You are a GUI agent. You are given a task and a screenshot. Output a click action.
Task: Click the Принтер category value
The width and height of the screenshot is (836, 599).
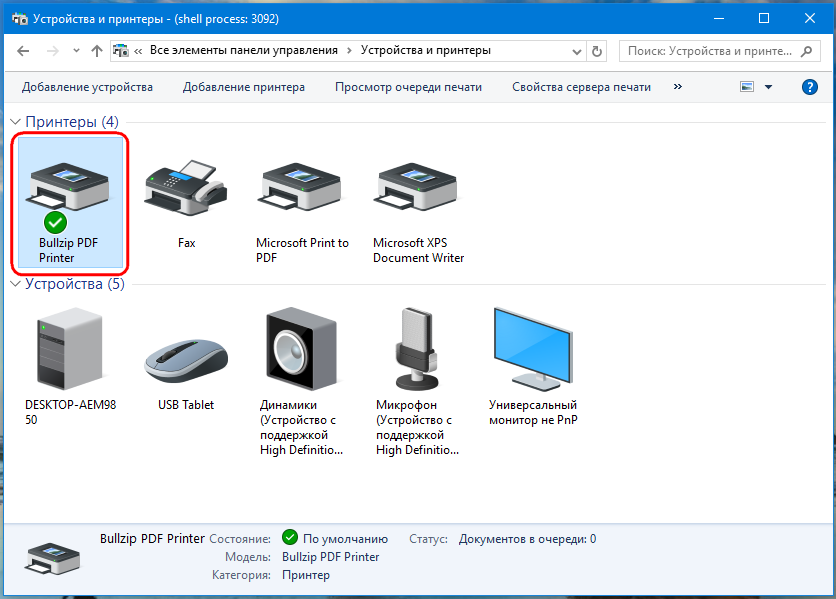(x=306, y=575)
